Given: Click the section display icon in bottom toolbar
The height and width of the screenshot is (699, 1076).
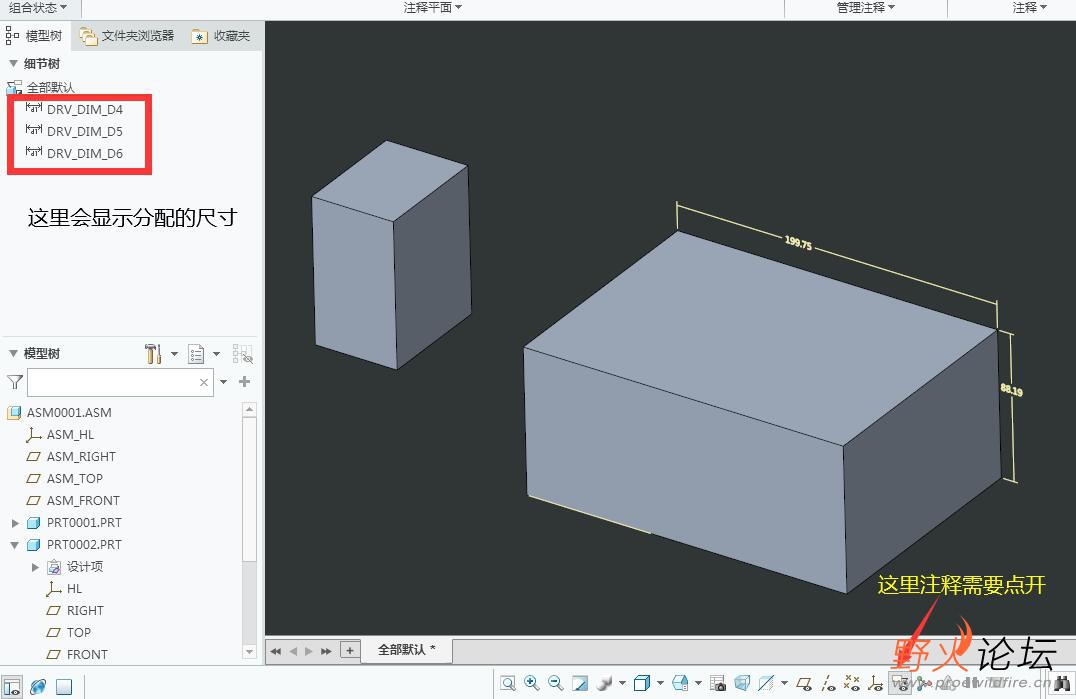Looking at the screenshot, I should (766, 683).
